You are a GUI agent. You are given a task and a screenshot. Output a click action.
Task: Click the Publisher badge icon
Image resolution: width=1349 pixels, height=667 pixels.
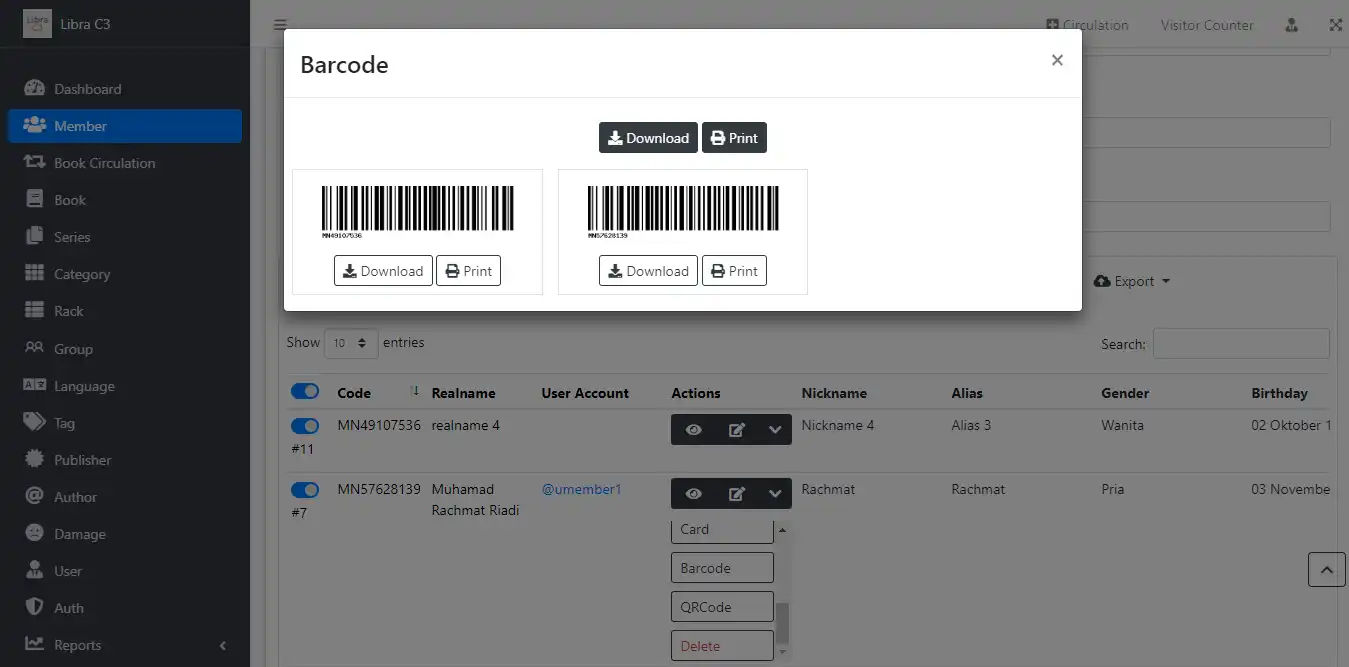pyautogui.click(x=34, y=459)
